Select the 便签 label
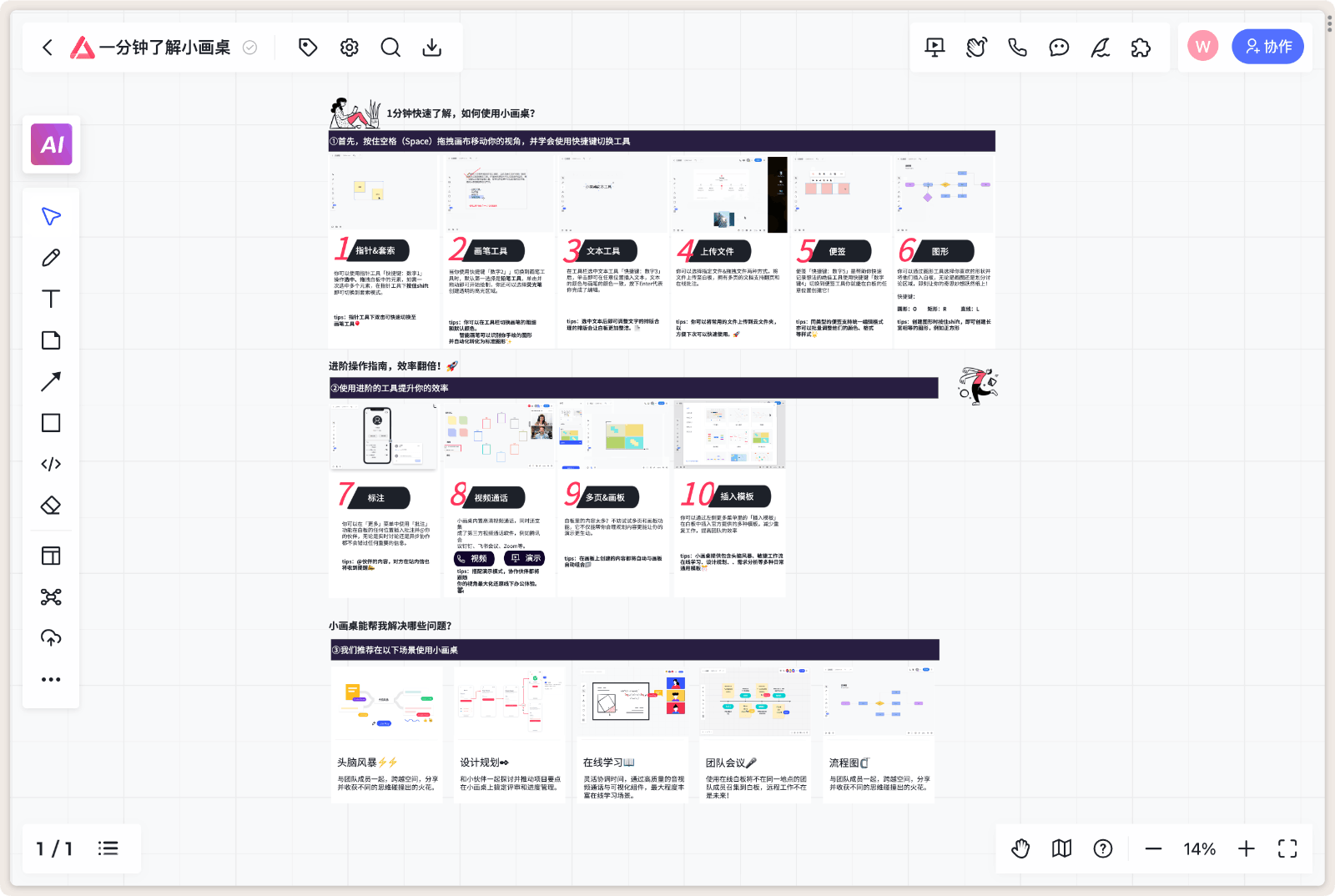Viewport: 1335px width, 896px height. (839, 251)
